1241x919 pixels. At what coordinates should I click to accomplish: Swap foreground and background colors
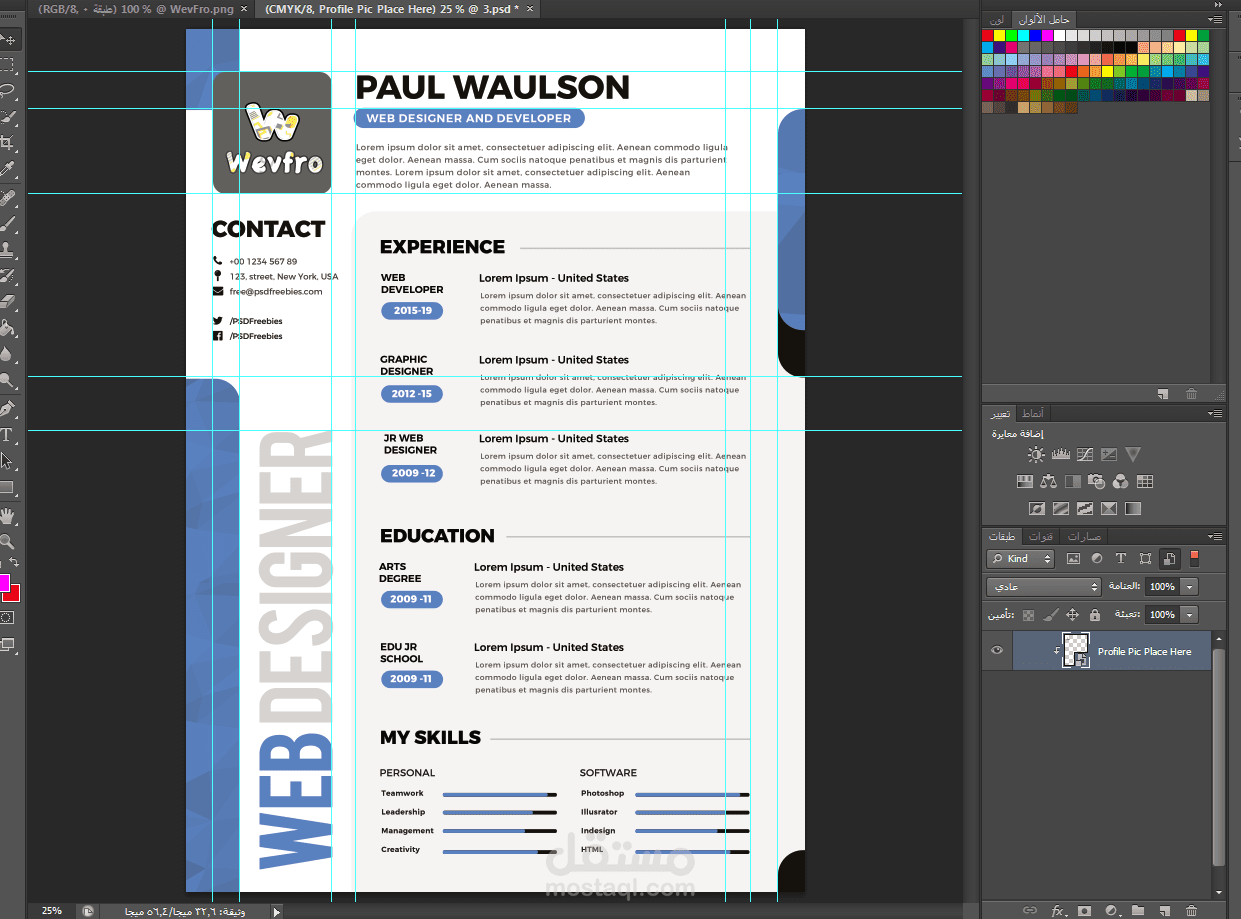coord(14,563)
